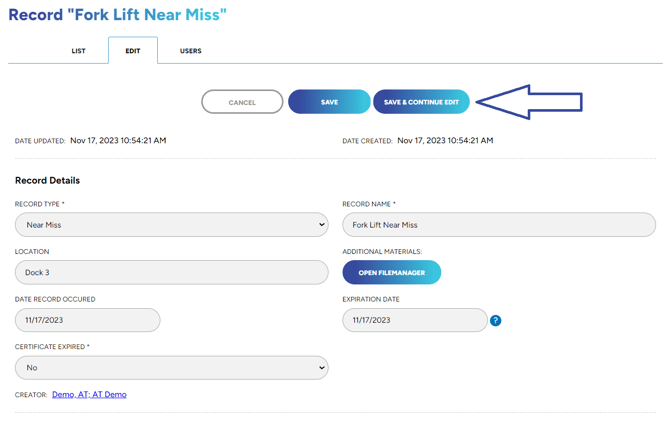Screen dimensions: 670x422
Task: Click the Record Details section heading
Action: pyautogui.click(x=47, y=181)
